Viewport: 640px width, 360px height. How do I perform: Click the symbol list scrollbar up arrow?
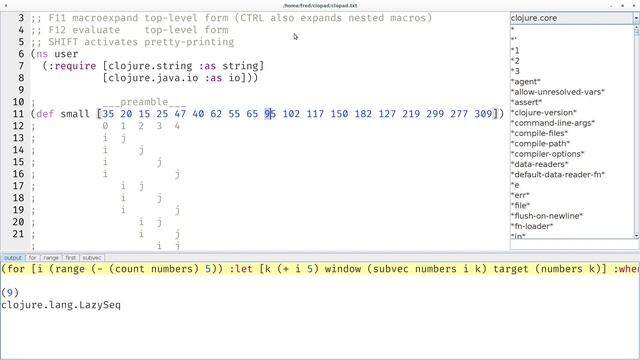tap(636, 27)
